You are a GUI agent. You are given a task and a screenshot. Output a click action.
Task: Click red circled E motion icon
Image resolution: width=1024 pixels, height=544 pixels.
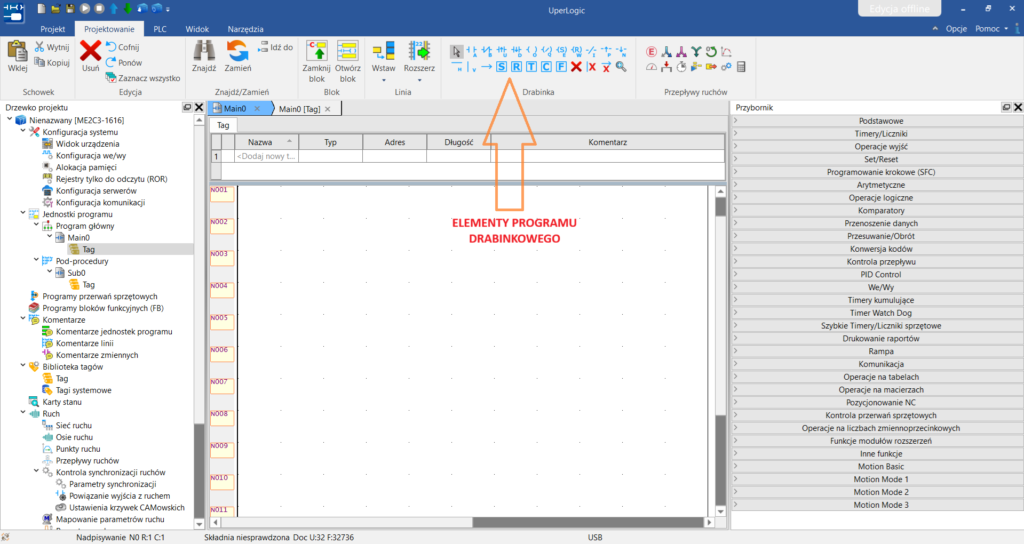click(x=651, y=52)
